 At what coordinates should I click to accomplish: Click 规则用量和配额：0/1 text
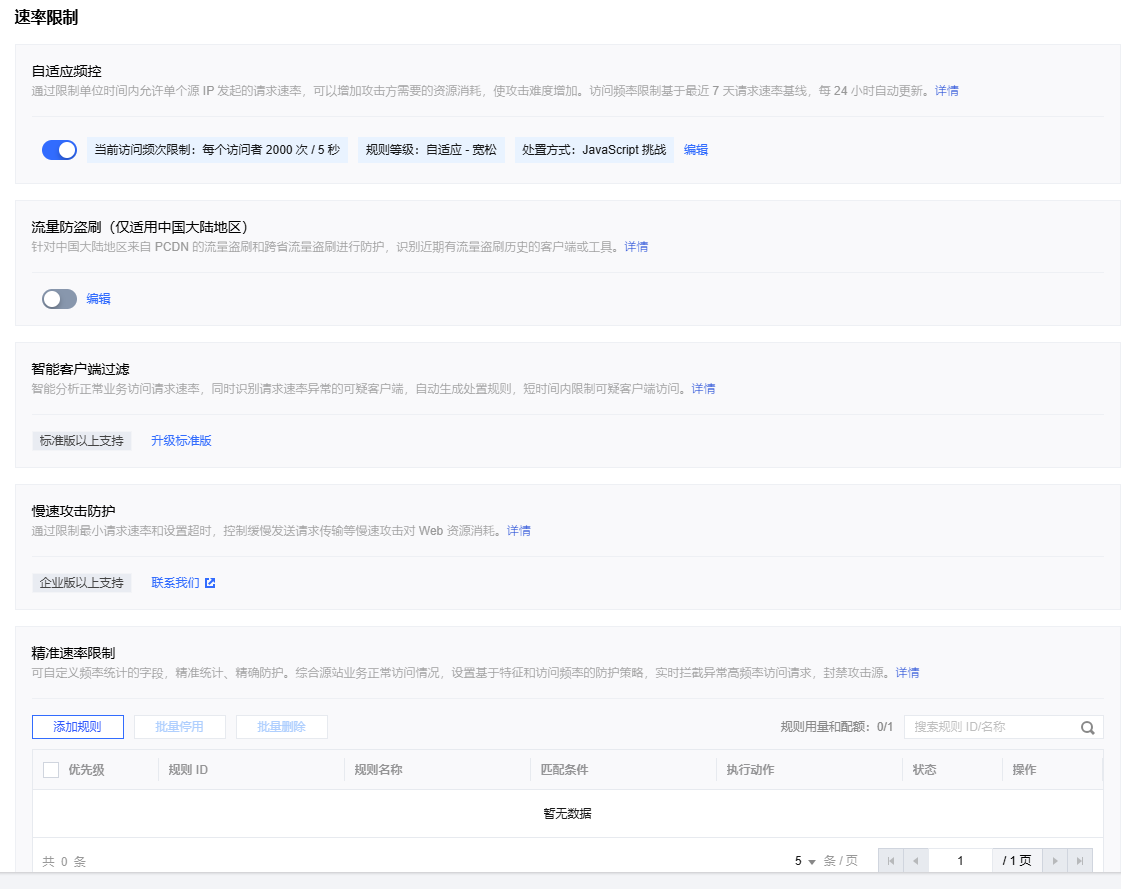pos(836,727)
